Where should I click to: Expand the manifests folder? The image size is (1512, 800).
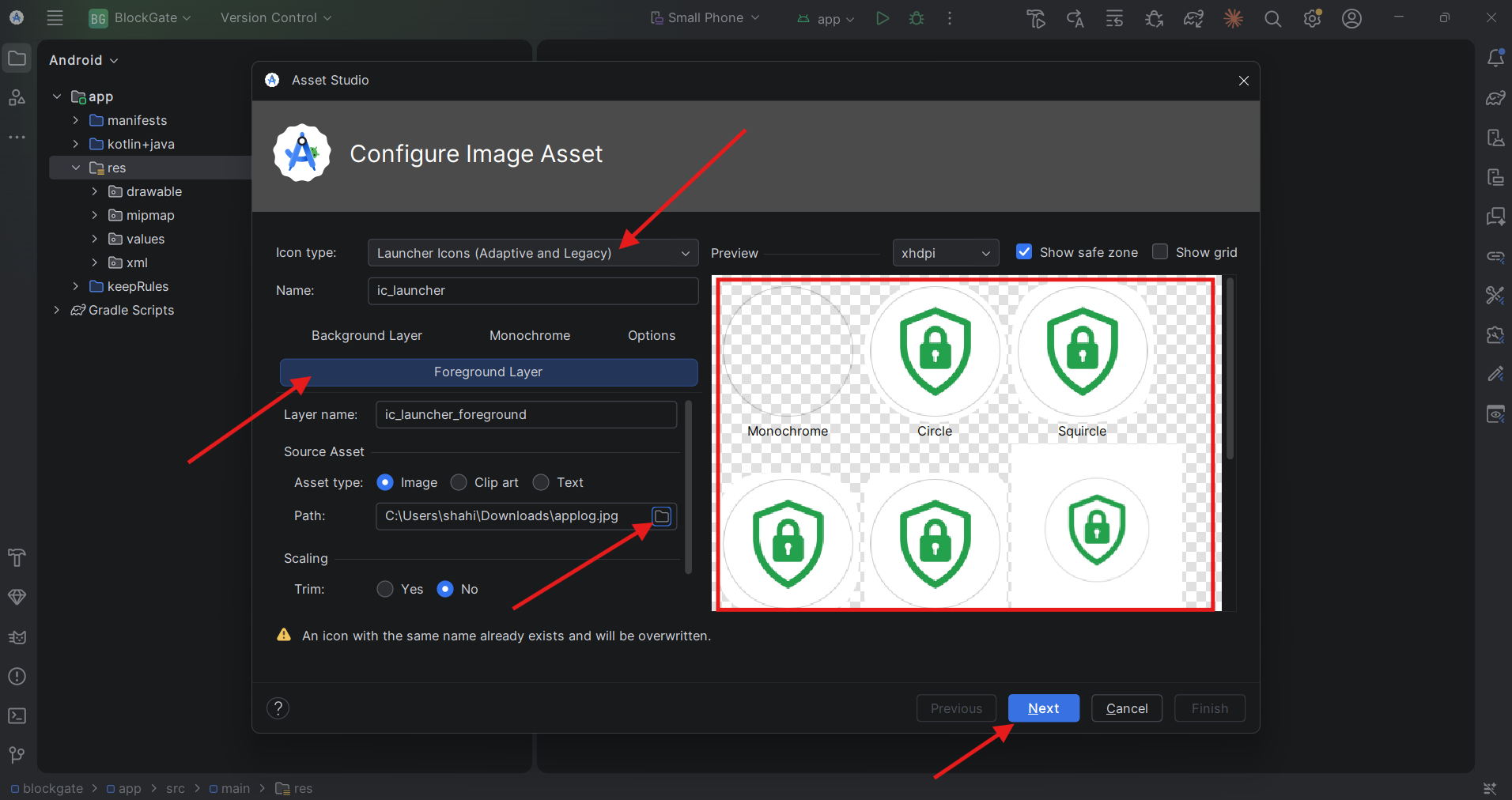pyautogui.click(x=75, y=120)
